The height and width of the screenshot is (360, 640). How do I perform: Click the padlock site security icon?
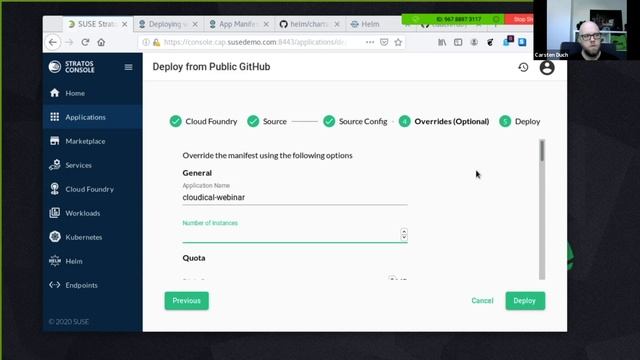(156, 42)
